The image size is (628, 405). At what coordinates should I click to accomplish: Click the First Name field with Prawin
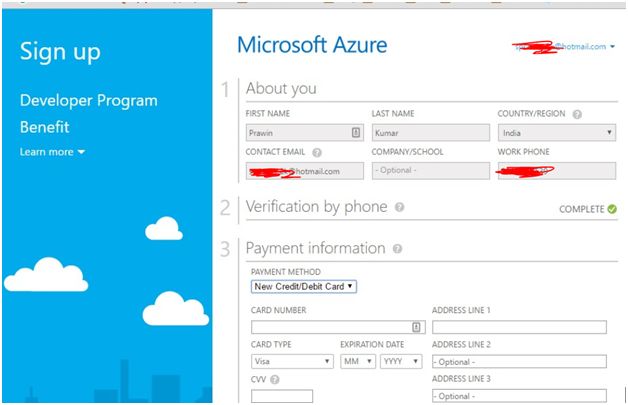tap(305, 133)
